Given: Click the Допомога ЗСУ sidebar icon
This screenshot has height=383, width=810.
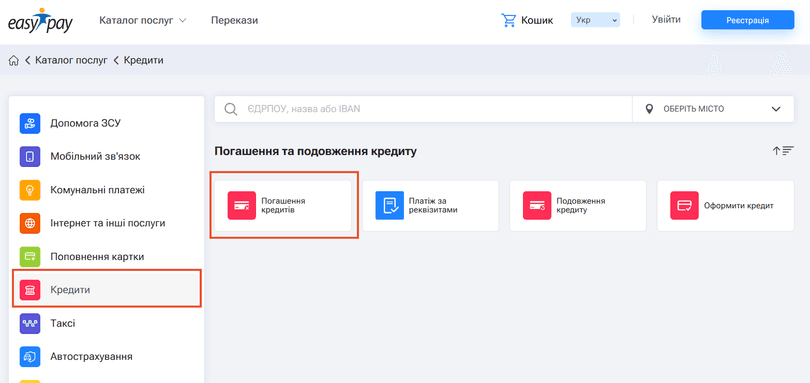Looking at the screenshot, I should click(30, 124).
